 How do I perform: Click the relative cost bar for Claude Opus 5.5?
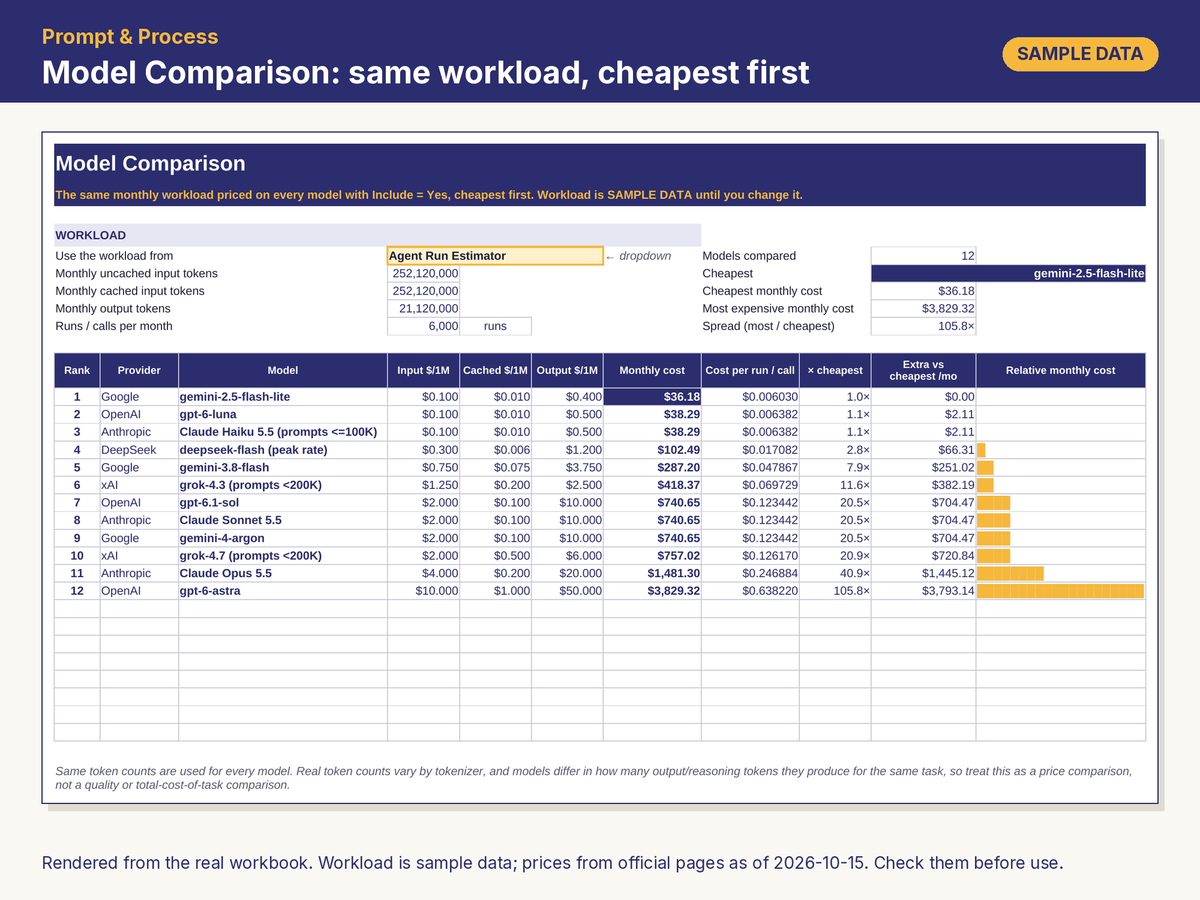pyautogui.click(x=1010, y=574)
